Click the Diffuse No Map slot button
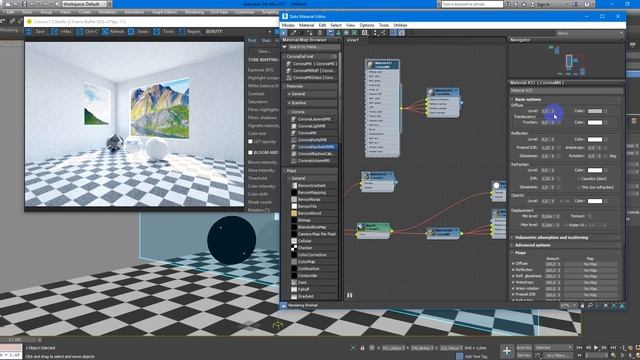 pos(590,264)
